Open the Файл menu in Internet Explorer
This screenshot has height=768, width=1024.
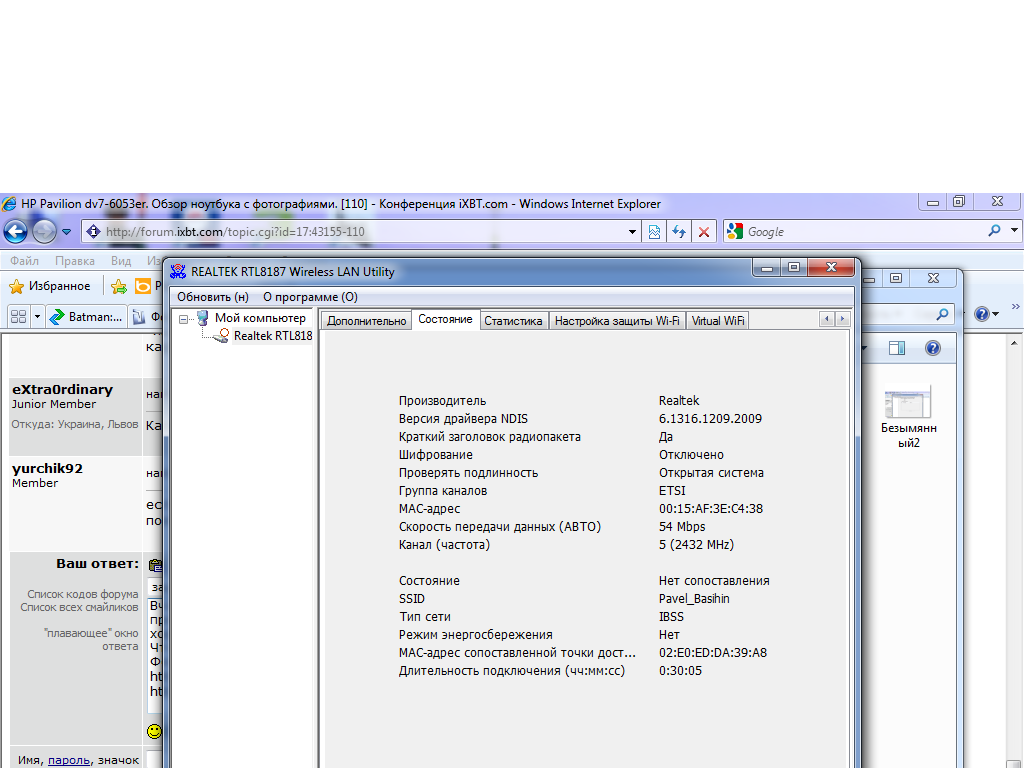click(x=24, y=261)
